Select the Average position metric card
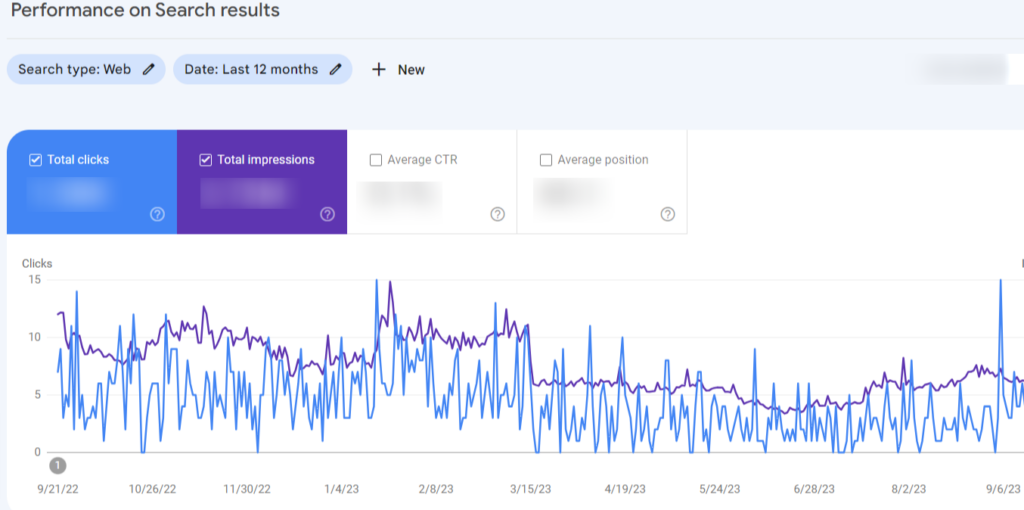1024x510 pixels. pos(601,182)
